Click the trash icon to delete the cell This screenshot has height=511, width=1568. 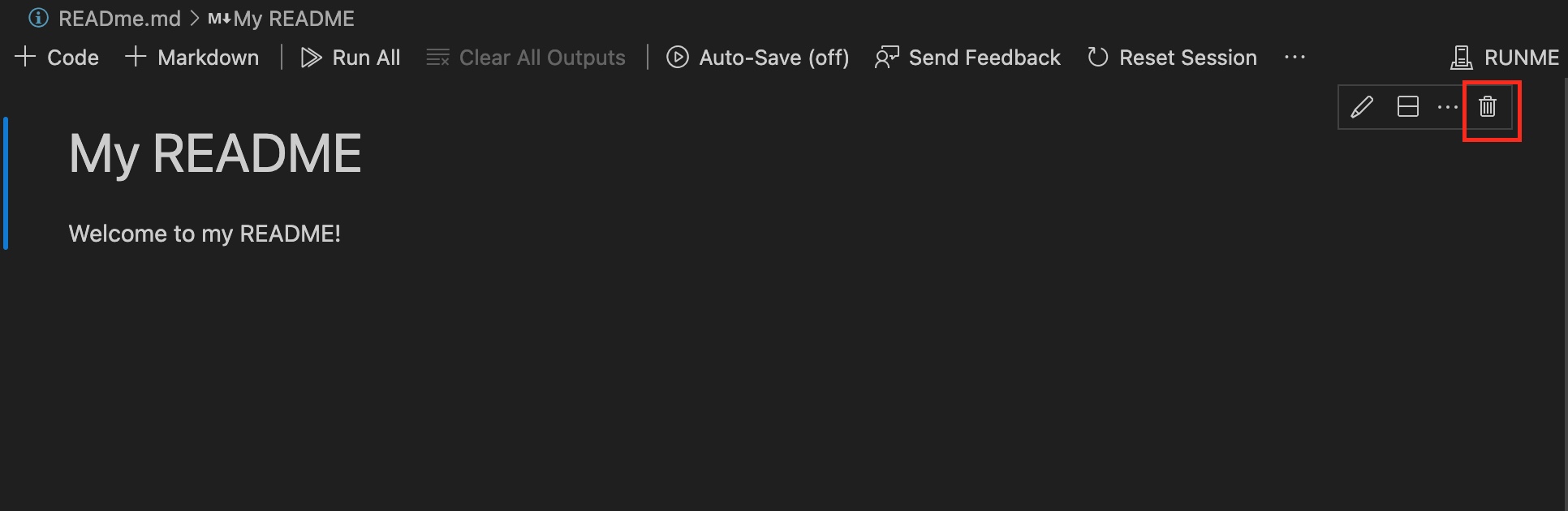(1488, 106)
